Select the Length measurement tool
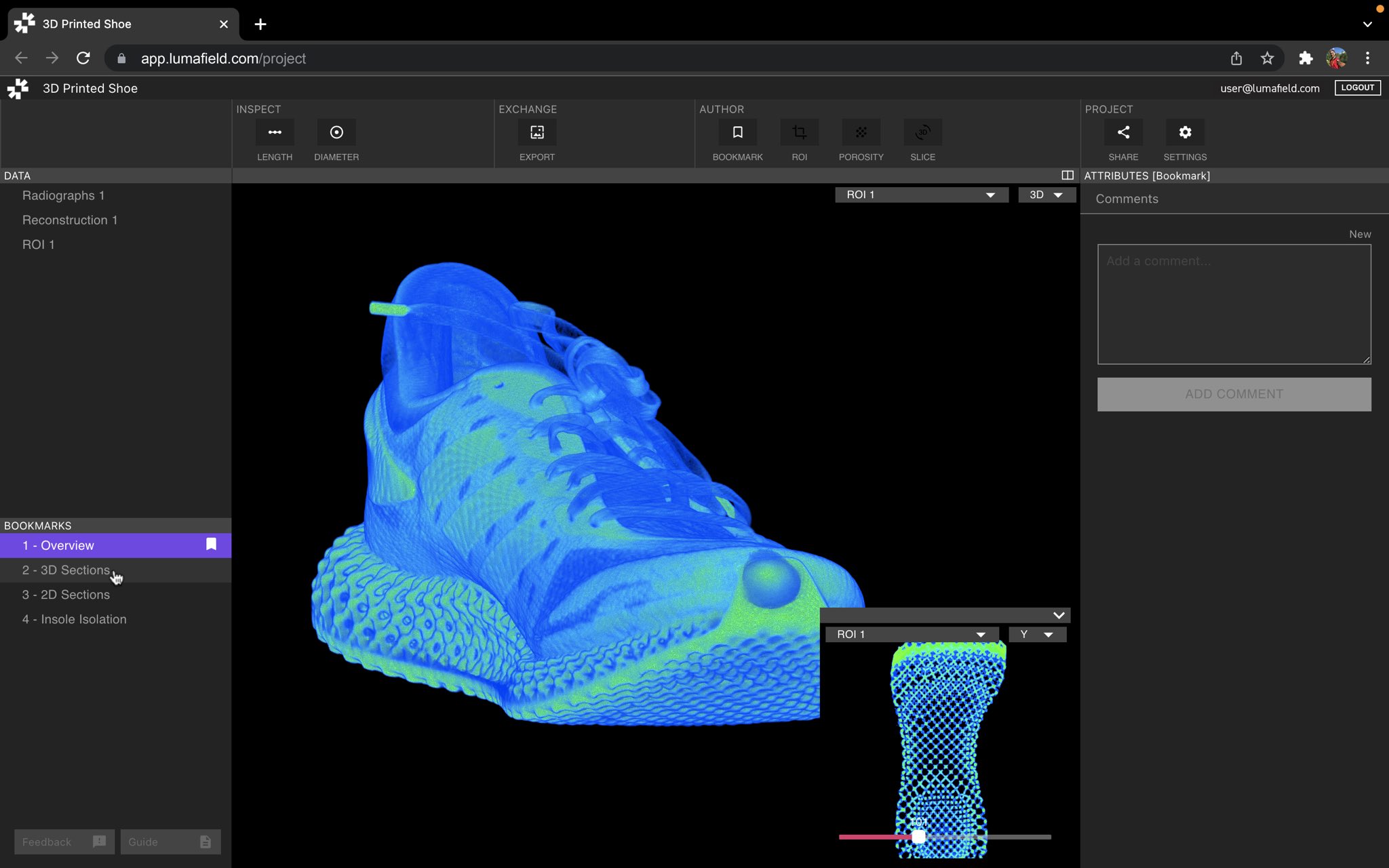 275,133
